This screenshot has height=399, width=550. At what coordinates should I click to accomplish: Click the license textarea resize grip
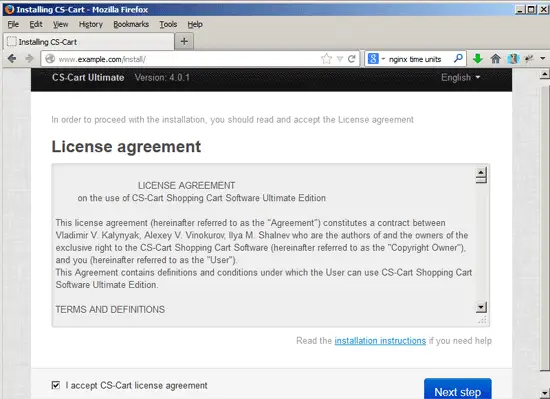483,320
